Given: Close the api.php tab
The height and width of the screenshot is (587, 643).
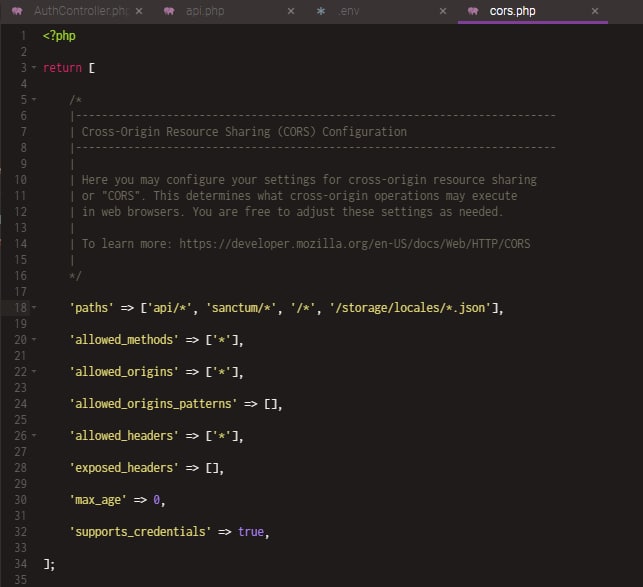Looking at the screenshot, I should (x=291, y=11).
